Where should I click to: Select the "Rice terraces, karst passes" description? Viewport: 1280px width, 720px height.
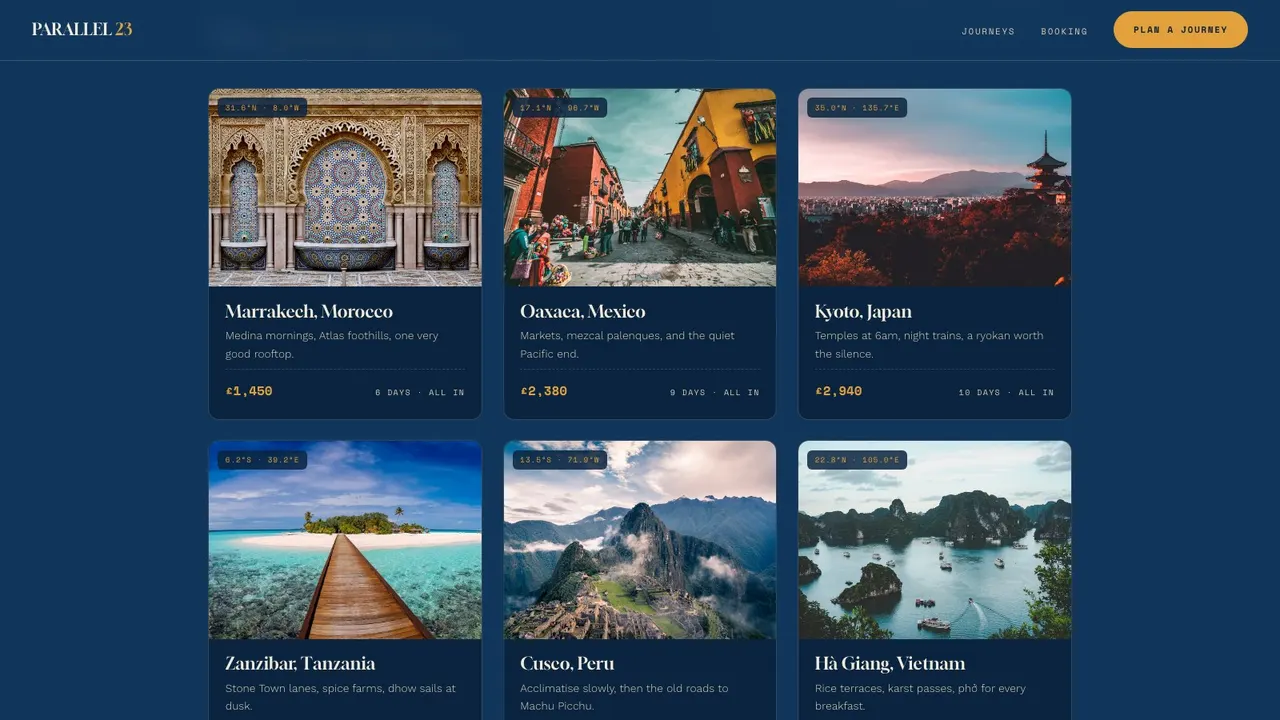[x=921, y=697]
